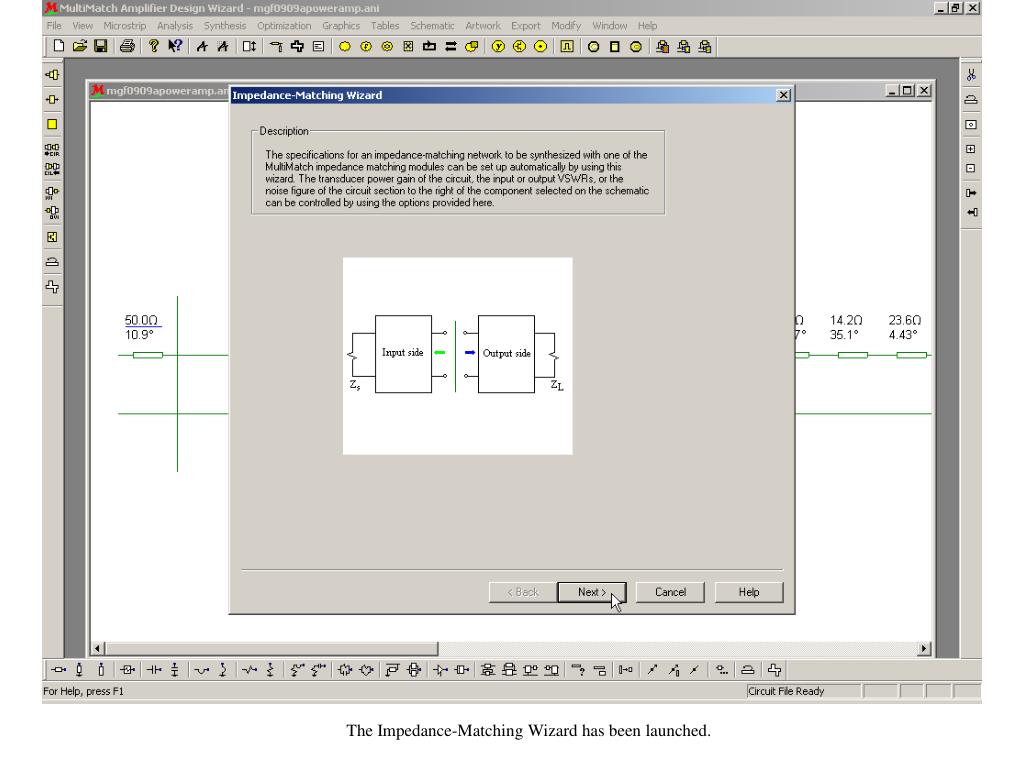Click the boxed plus icon in right toolbar
1024x768 pixels.
click(x=971, y=149)
